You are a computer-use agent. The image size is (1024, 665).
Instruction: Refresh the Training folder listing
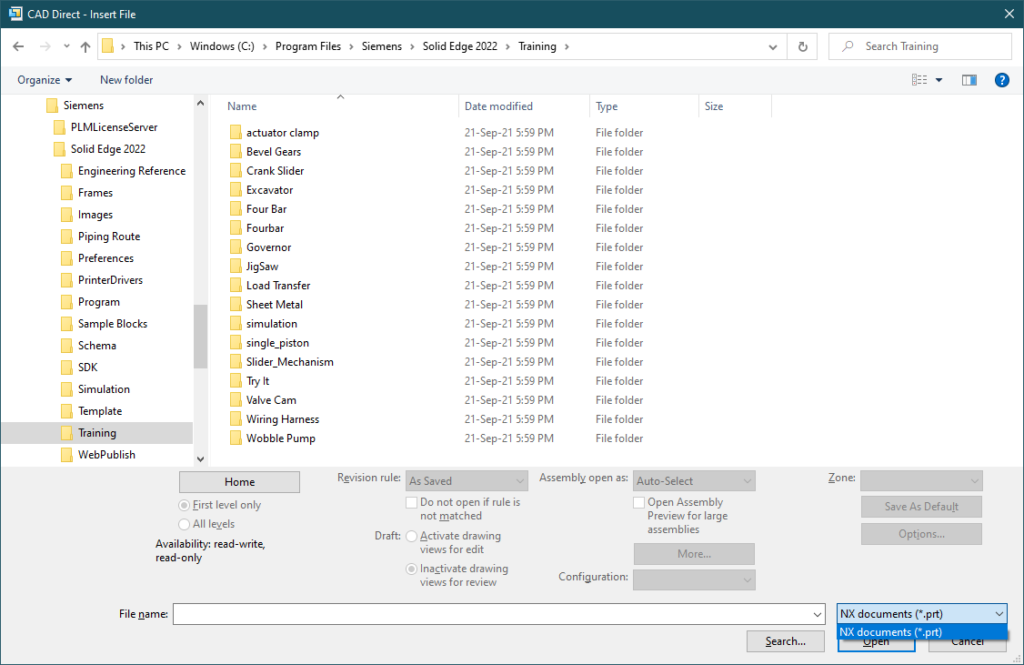pyautogui.click(x=803, y=46)
